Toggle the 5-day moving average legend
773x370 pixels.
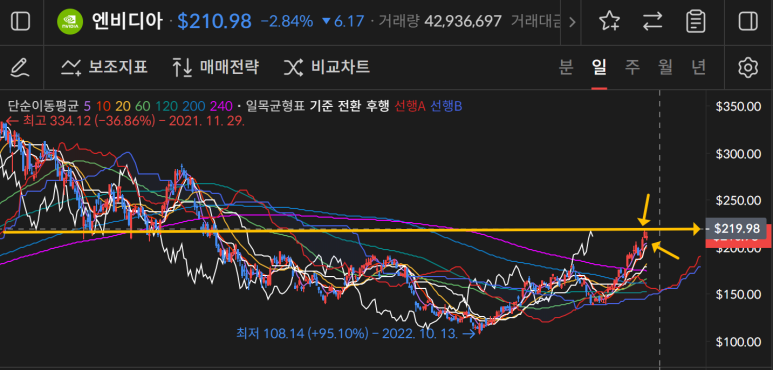(87, 105)
